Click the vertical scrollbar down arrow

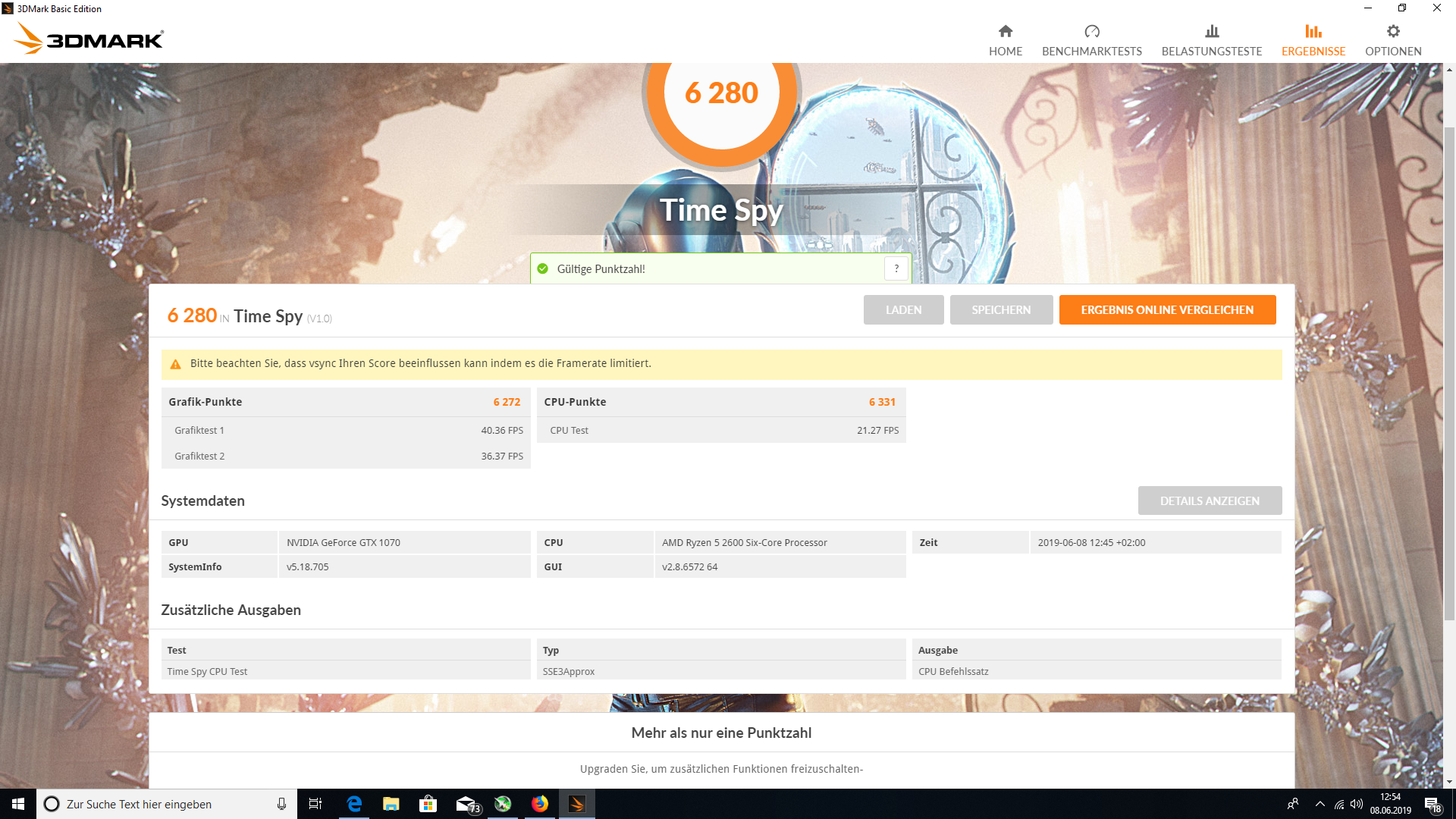coord(1449,782)
